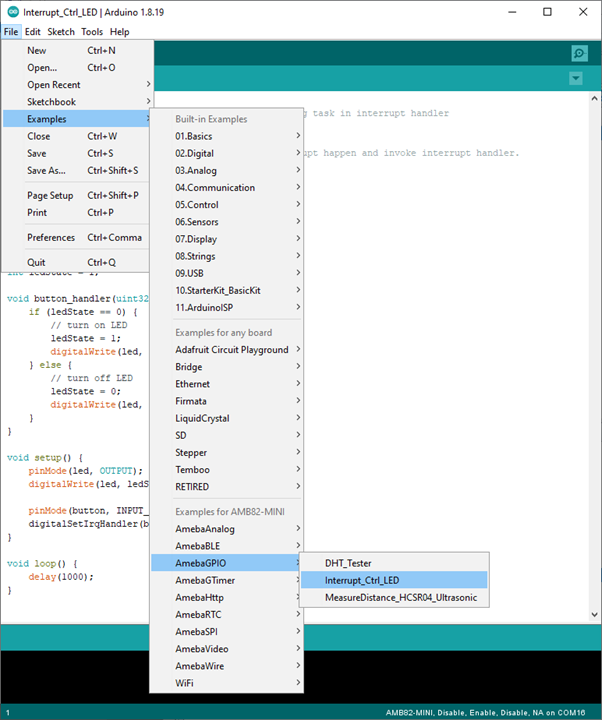
Task: Open the Help menu
Action: [x=119, y=32]
